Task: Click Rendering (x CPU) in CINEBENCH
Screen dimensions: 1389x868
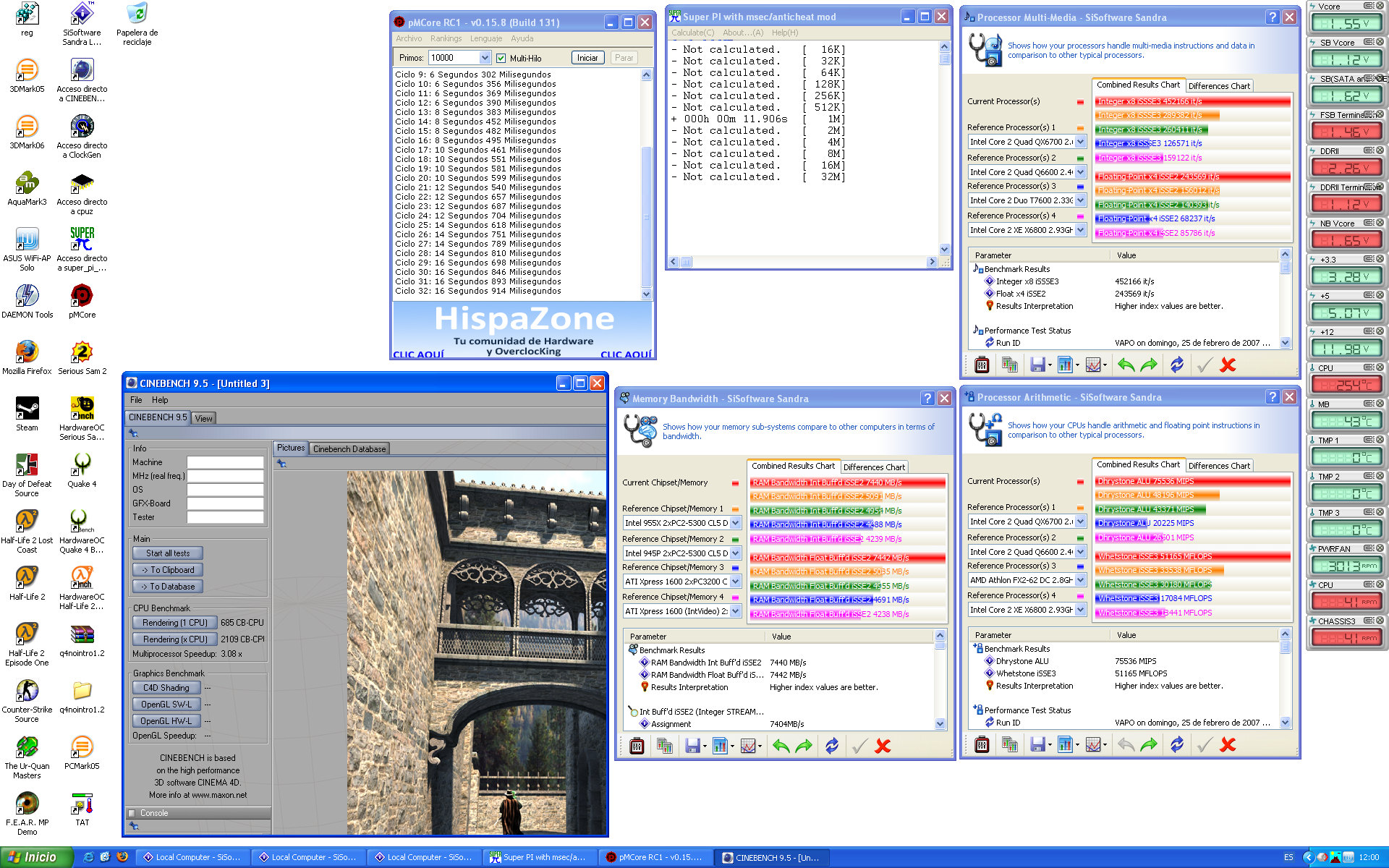Action: click(175, 639)
